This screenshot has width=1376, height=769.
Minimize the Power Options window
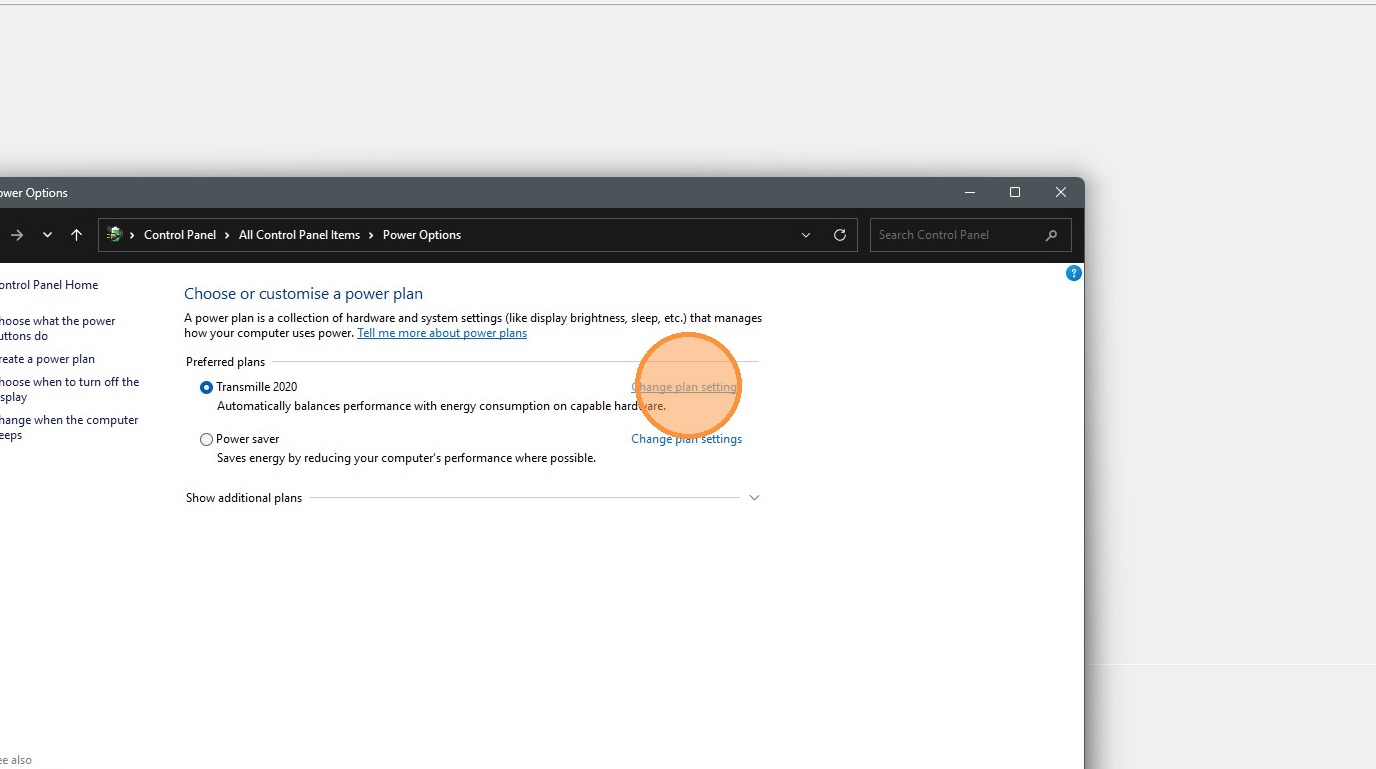969,193
